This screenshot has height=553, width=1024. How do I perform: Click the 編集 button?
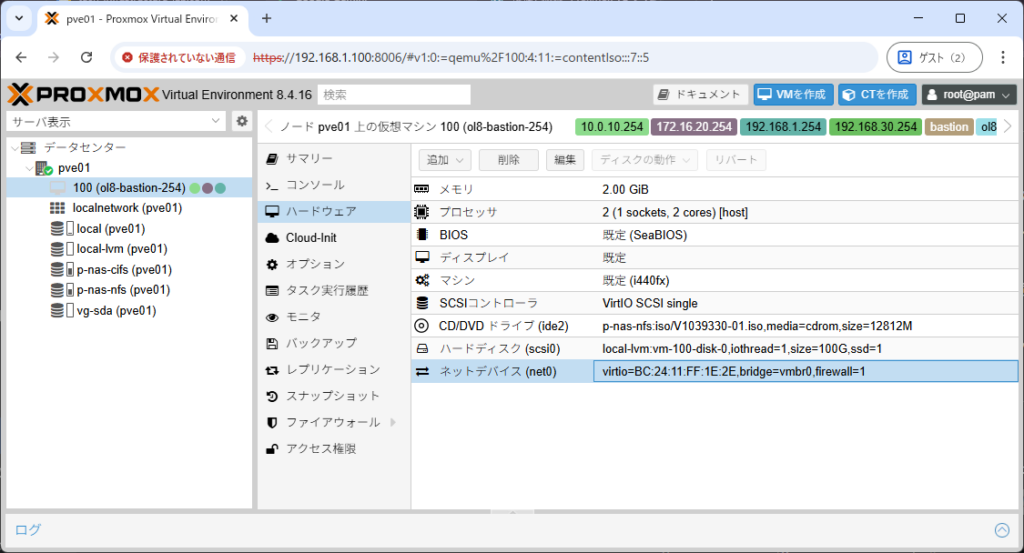coord(565,160)
